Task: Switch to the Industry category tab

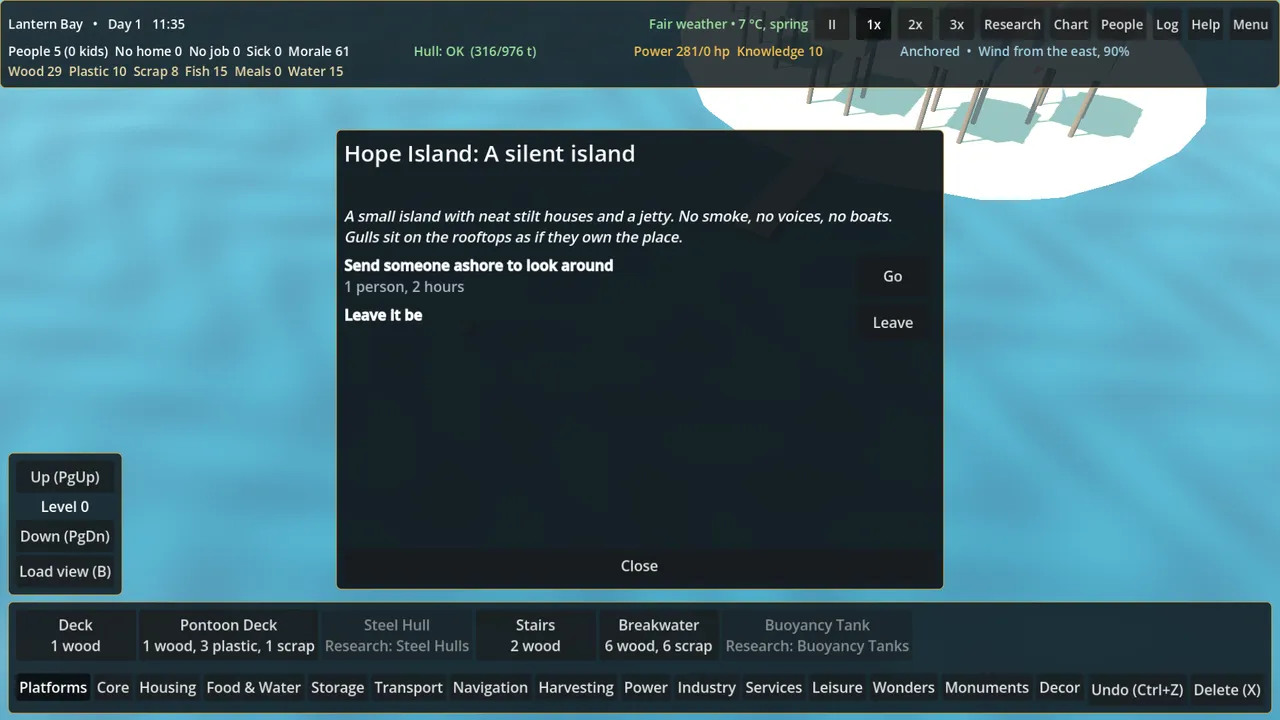Action: point(706,688)
